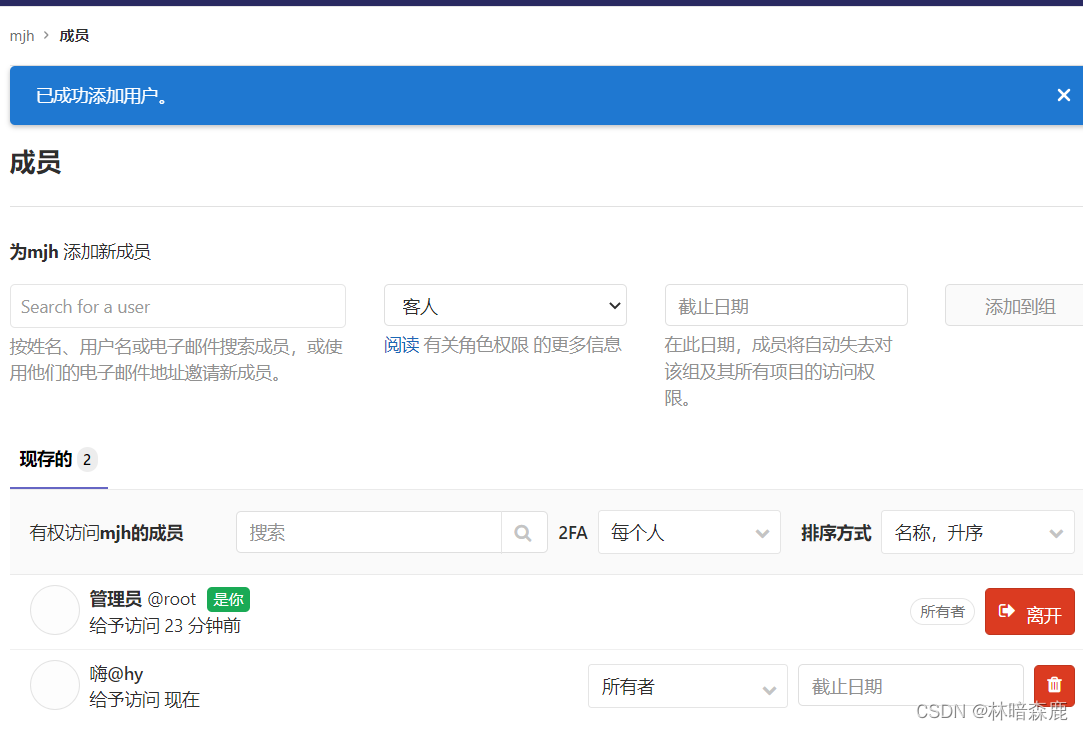
Task: Click the 所有者 badge beside 管理员
Action: pos(942,611)
